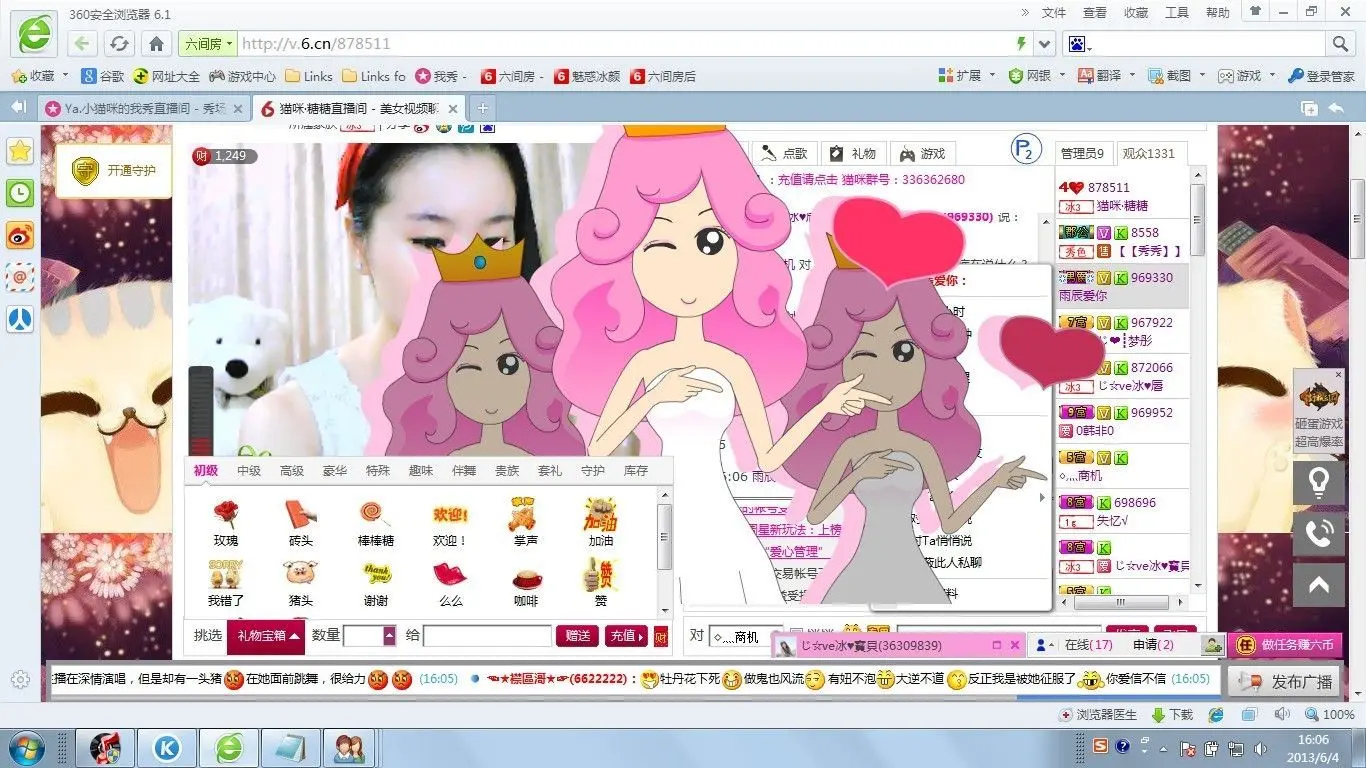Choose the 棒棒糖 lollipop gift

coord(376,523)
